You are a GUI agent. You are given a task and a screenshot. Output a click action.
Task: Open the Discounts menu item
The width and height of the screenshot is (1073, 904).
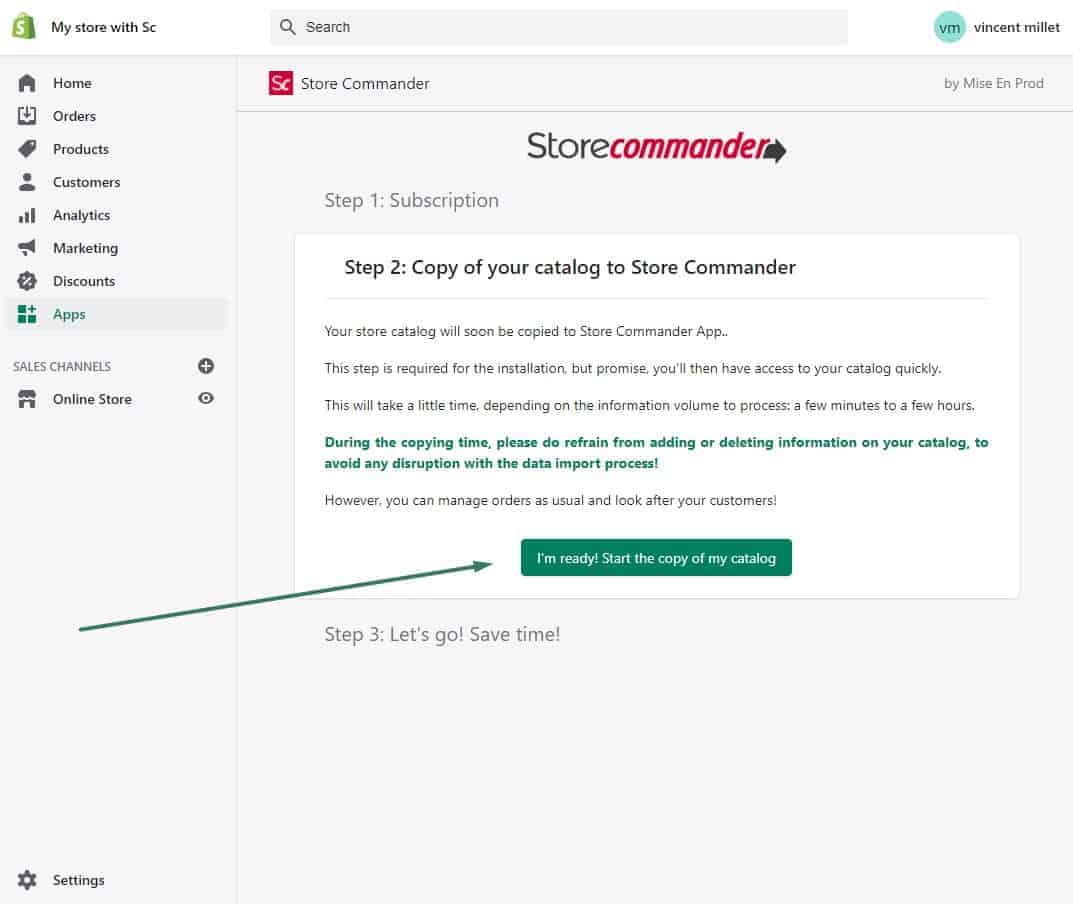[x=116, y=281]
